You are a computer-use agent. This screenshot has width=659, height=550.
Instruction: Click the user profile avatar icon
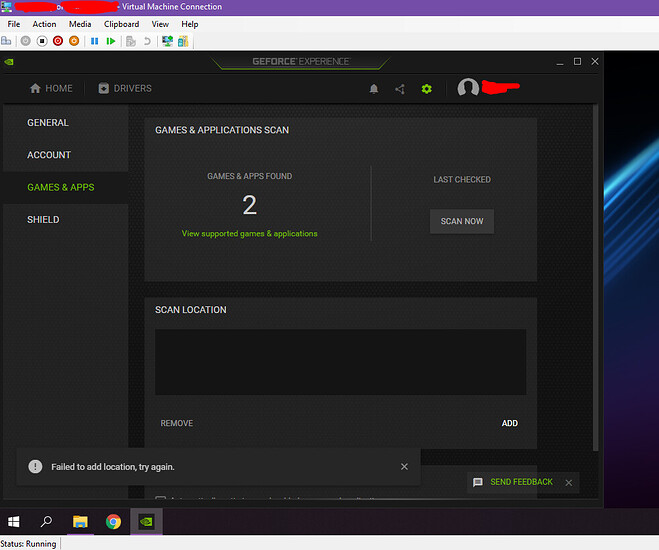pos(467,89)
